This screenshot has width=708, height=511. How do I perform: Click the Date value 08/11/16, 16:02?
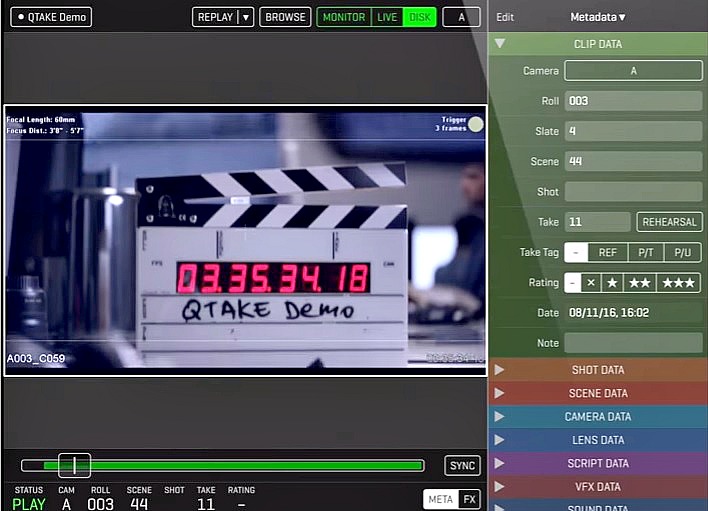609,313
